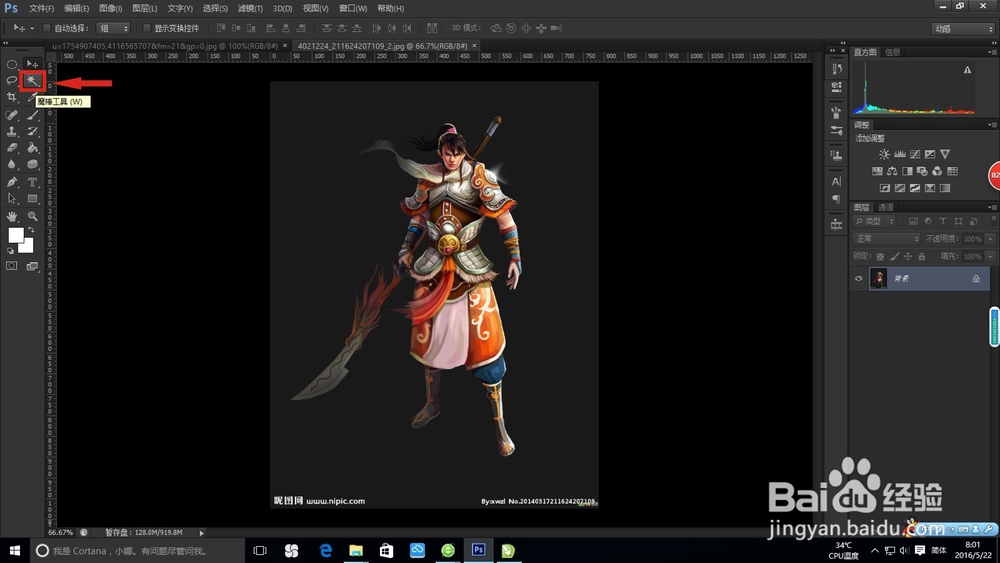The width and height of the screenshot is (1000, 563).
Task: Switch to the Info panel tab
Action: point(892,52)
